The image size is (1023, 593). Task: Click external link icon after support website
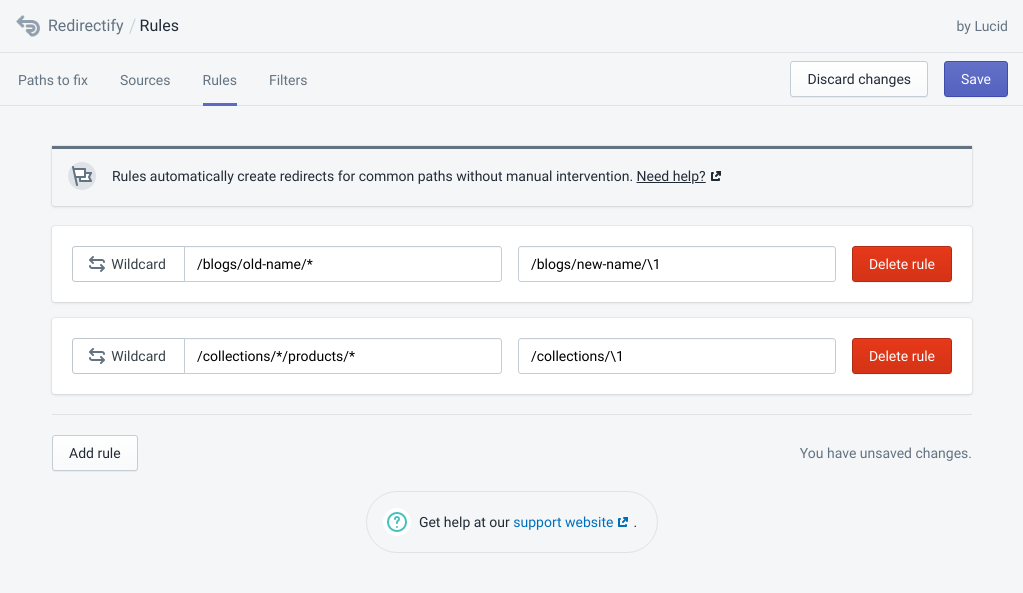tap(623, 522)
